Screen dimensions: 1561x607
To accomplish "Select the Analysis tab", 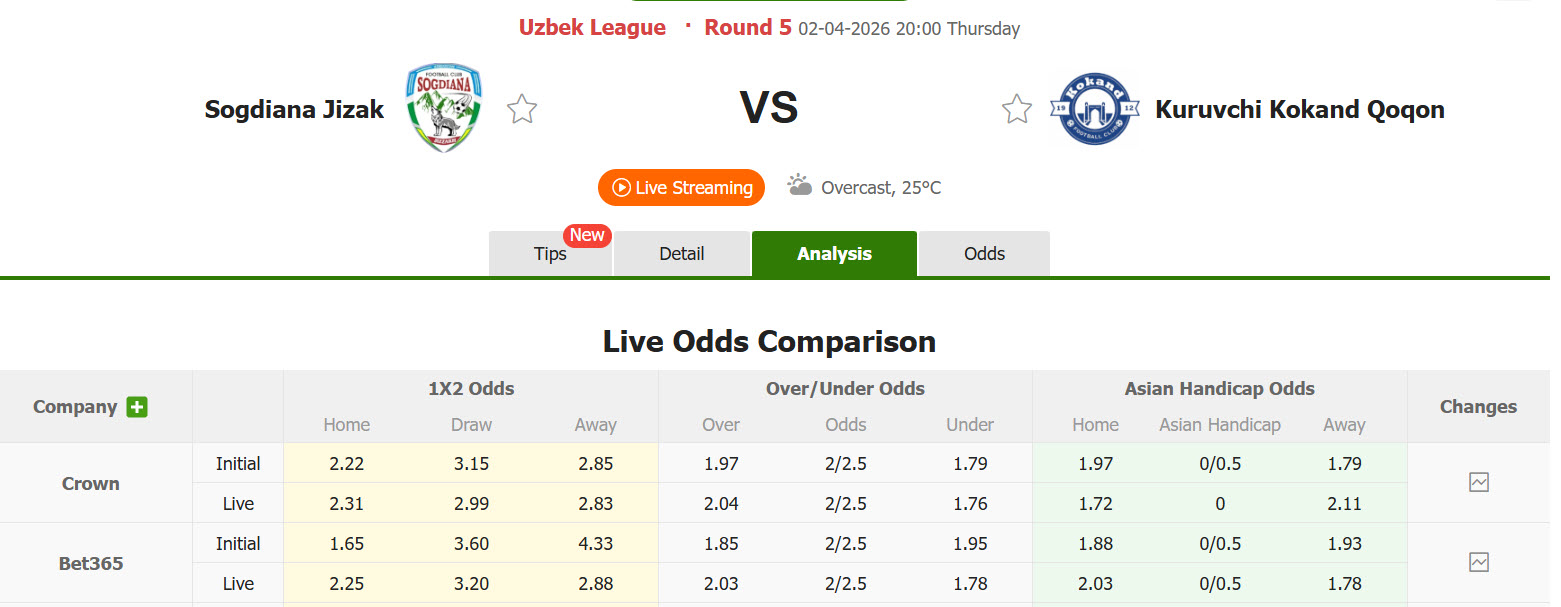I will tap(834, 254).
